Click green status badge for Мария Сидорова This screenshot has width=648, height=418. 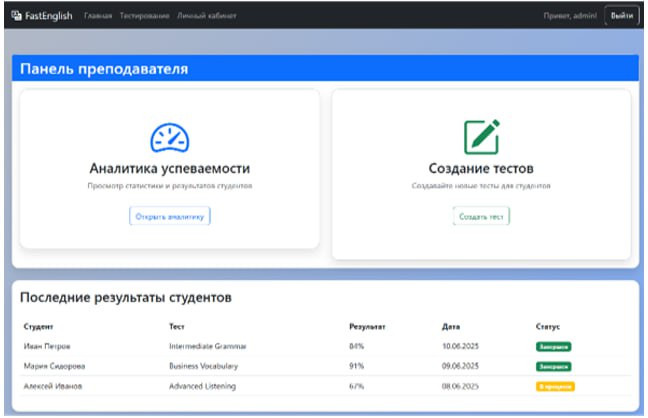pos(554,366)
